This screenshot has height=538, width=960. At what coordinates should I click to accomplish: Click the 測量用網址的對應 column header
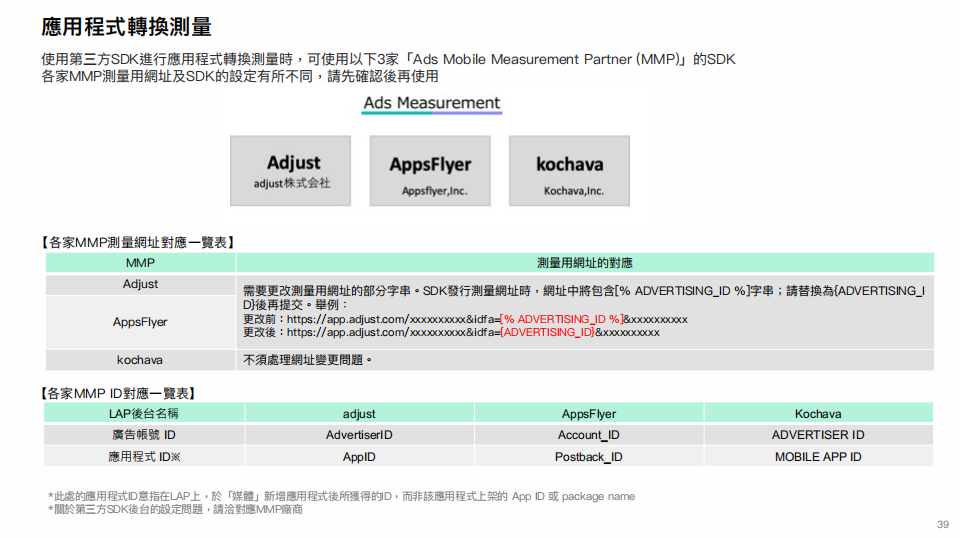point(585,263)
